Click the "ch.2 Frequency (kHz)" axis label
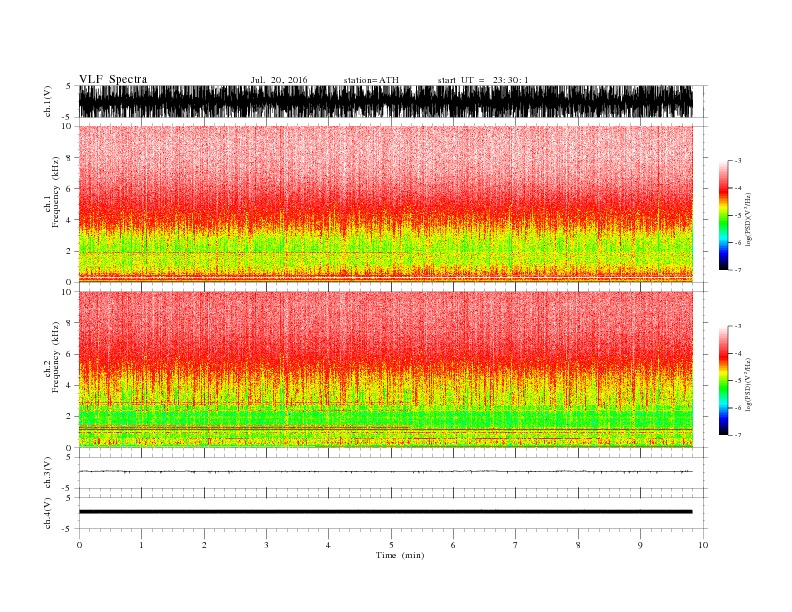 tap(52, 358)
